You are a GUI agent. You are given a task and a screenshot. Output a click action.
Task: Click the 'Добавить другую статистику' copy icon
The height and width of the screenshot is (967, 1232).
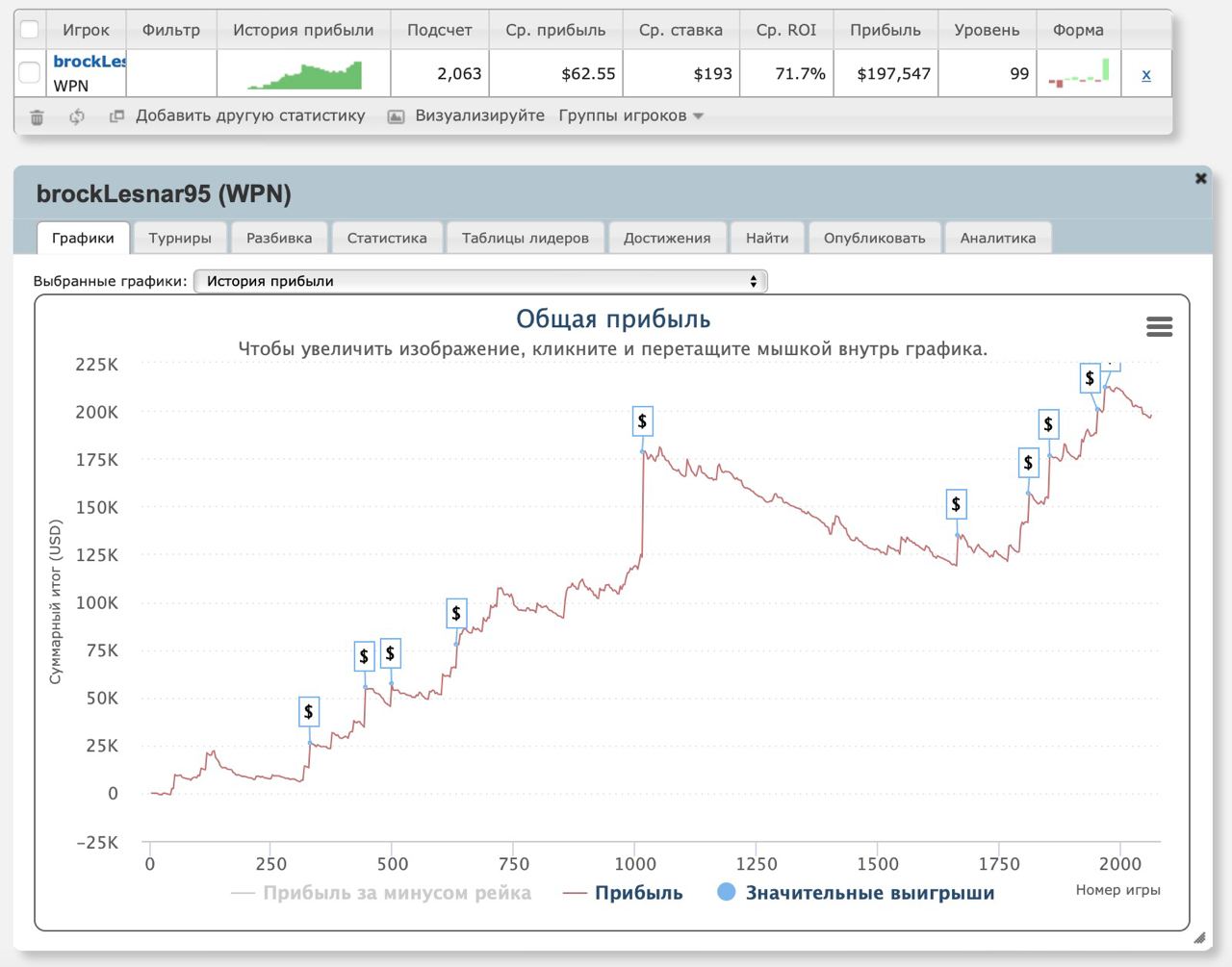pyautogui.click(x=117, y=116)
